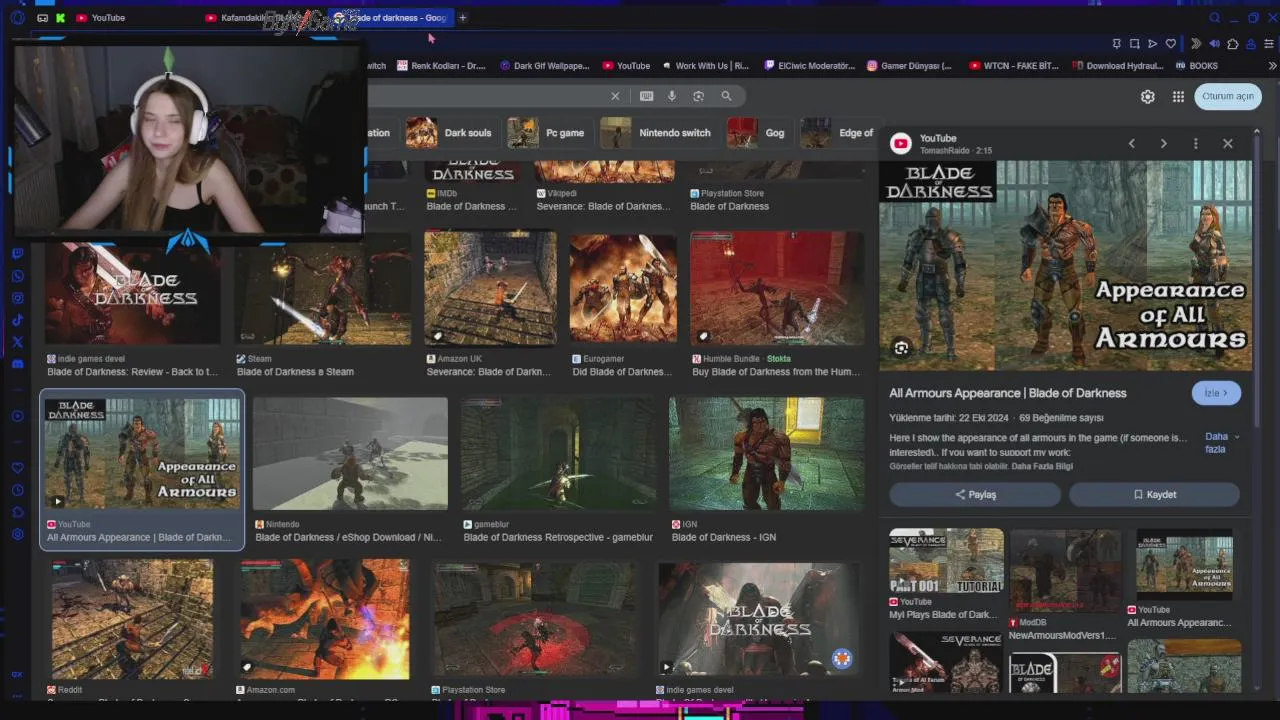Filter by 'Dark souls' chip
Screen dimensions: 1280x720
click(x=449, y=133)
